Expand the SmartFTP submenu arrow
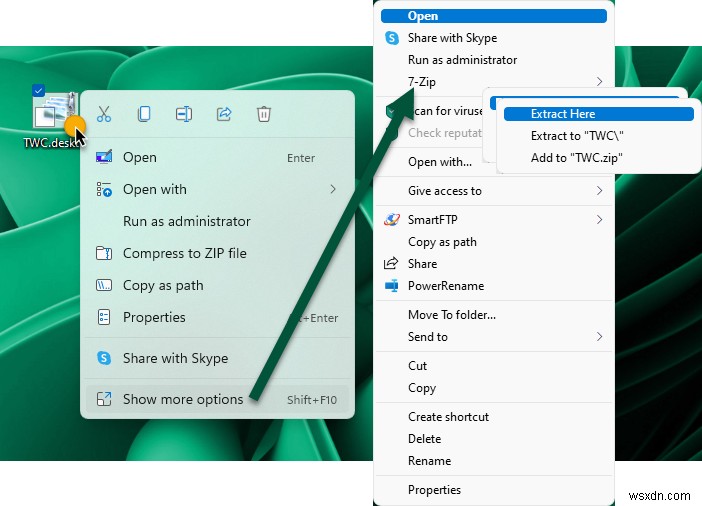The image size is (702, 506). pyautogui.click(x=599, y=219)
